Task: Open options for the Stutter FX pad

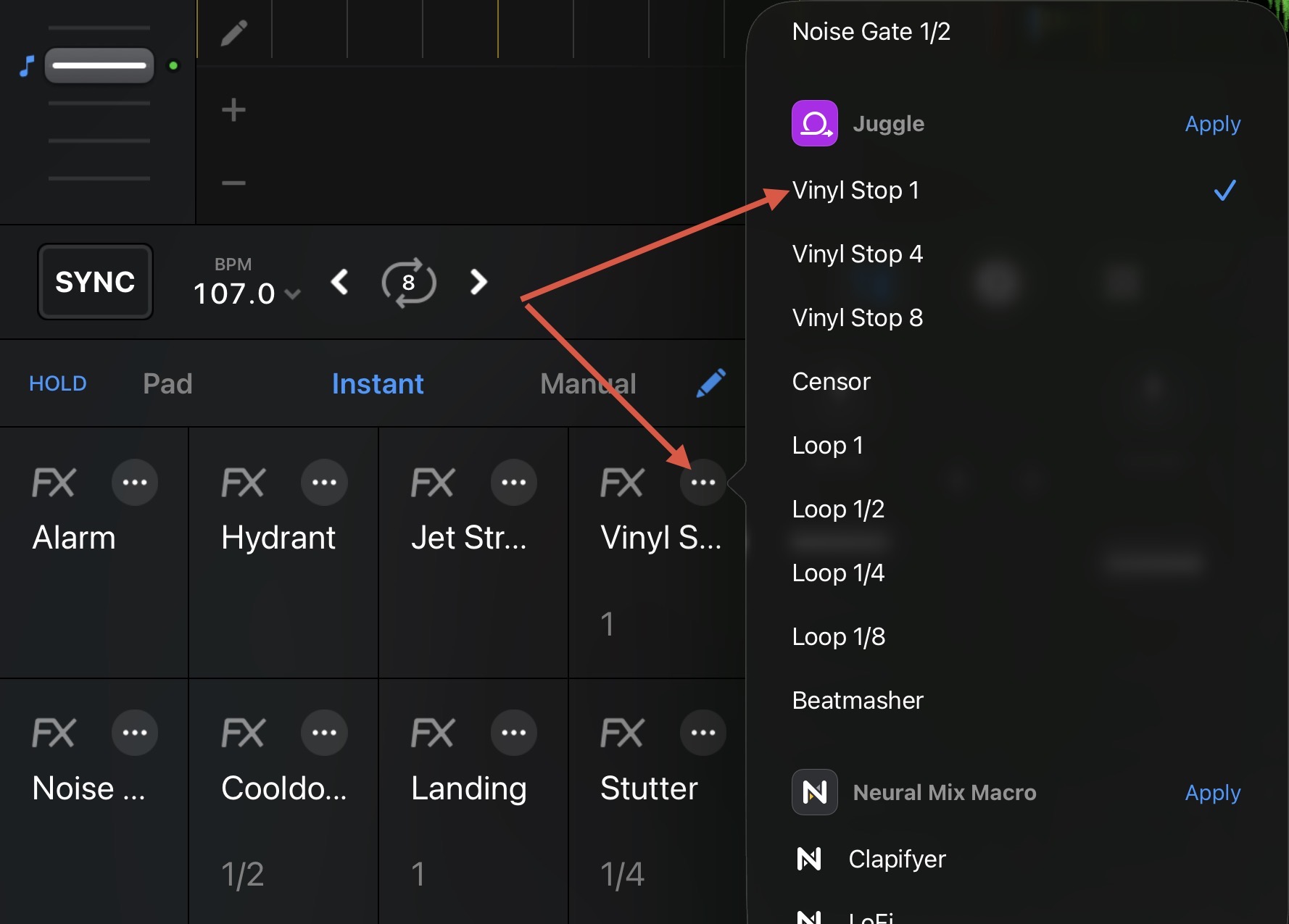Action: (x=702, y=733)
